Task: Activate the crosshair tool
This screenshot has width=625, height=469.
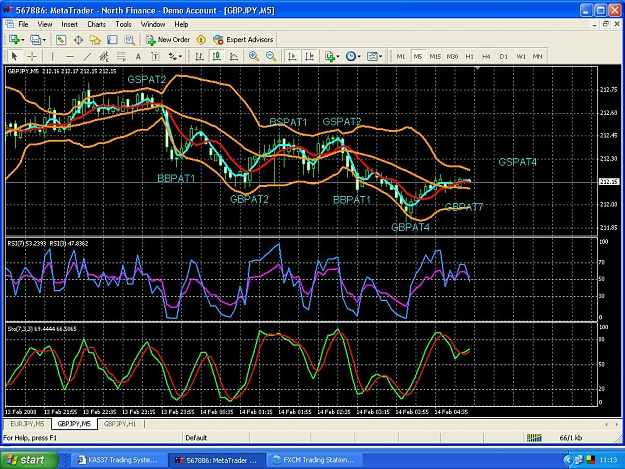Action: pos(32,56)
